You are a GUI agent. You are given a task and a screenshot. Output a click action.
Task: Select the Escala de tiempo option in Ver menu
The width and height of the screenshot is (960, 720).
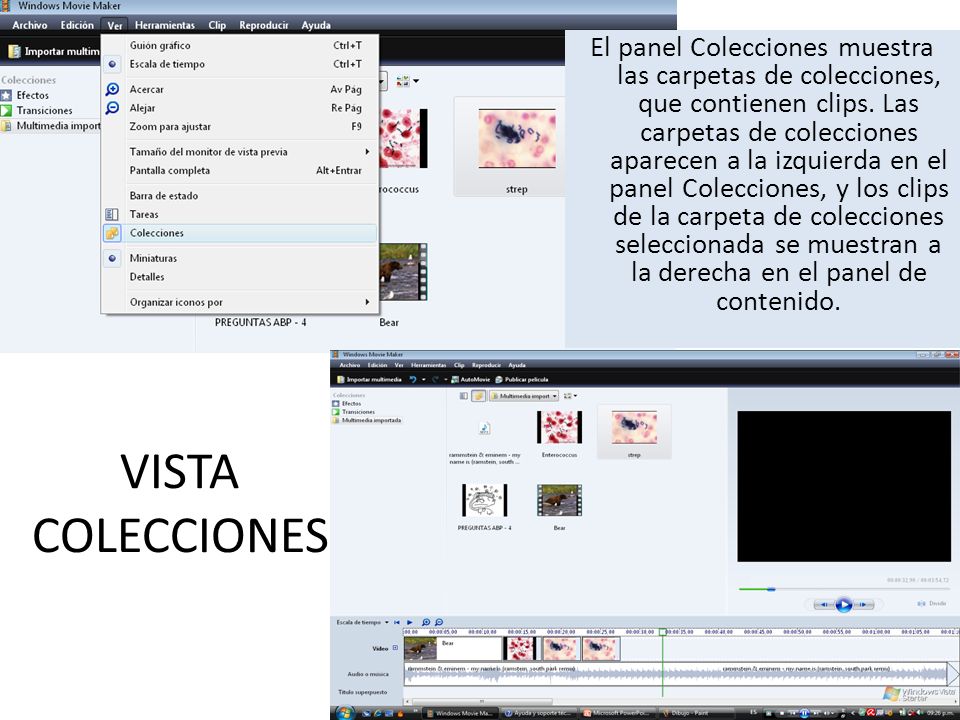click(x=240, y=64)
